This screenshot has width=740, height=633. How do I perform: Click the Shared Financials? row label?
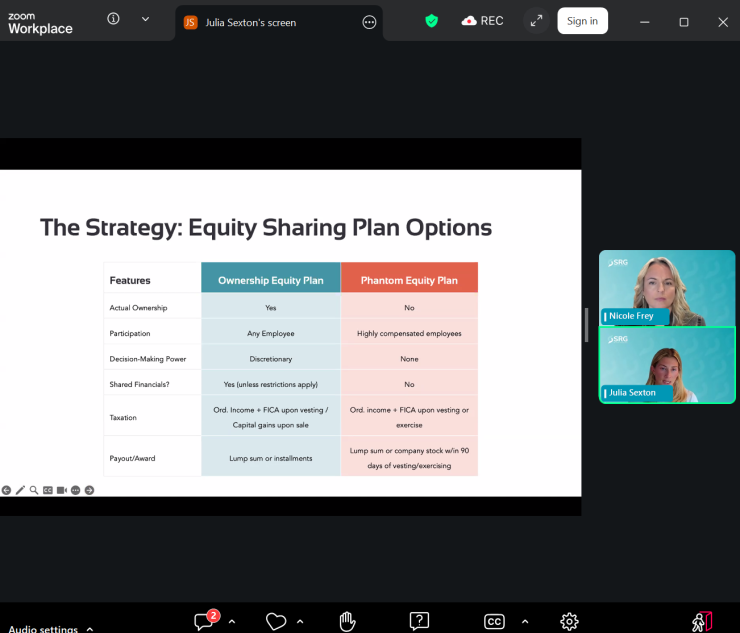click(x=139, y=384)
